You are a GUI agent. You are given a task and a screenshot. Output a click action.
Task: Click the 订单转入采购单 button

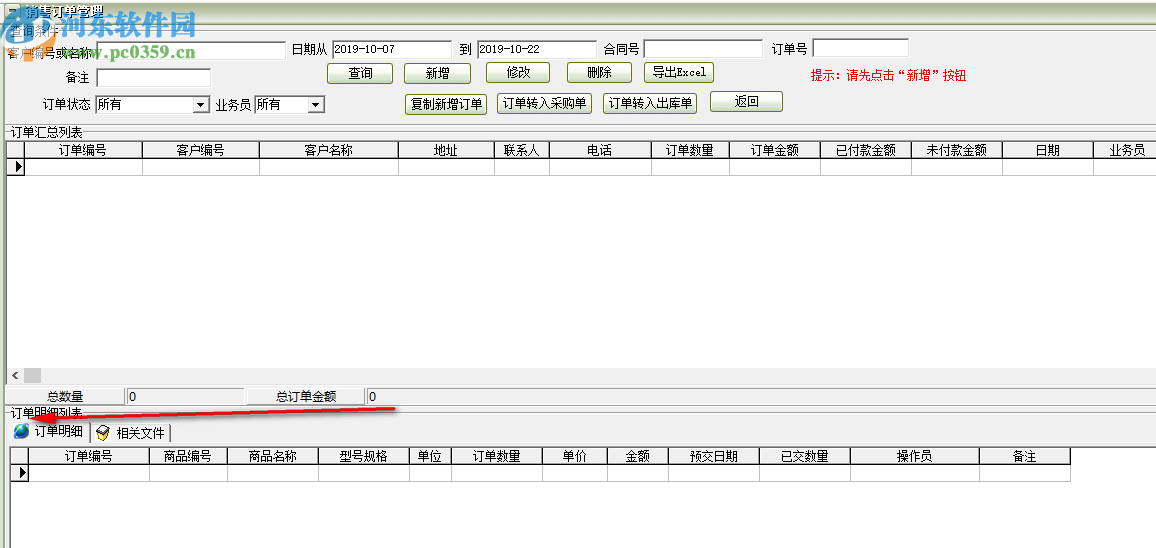pyautogui.click(x=545, y=103)
